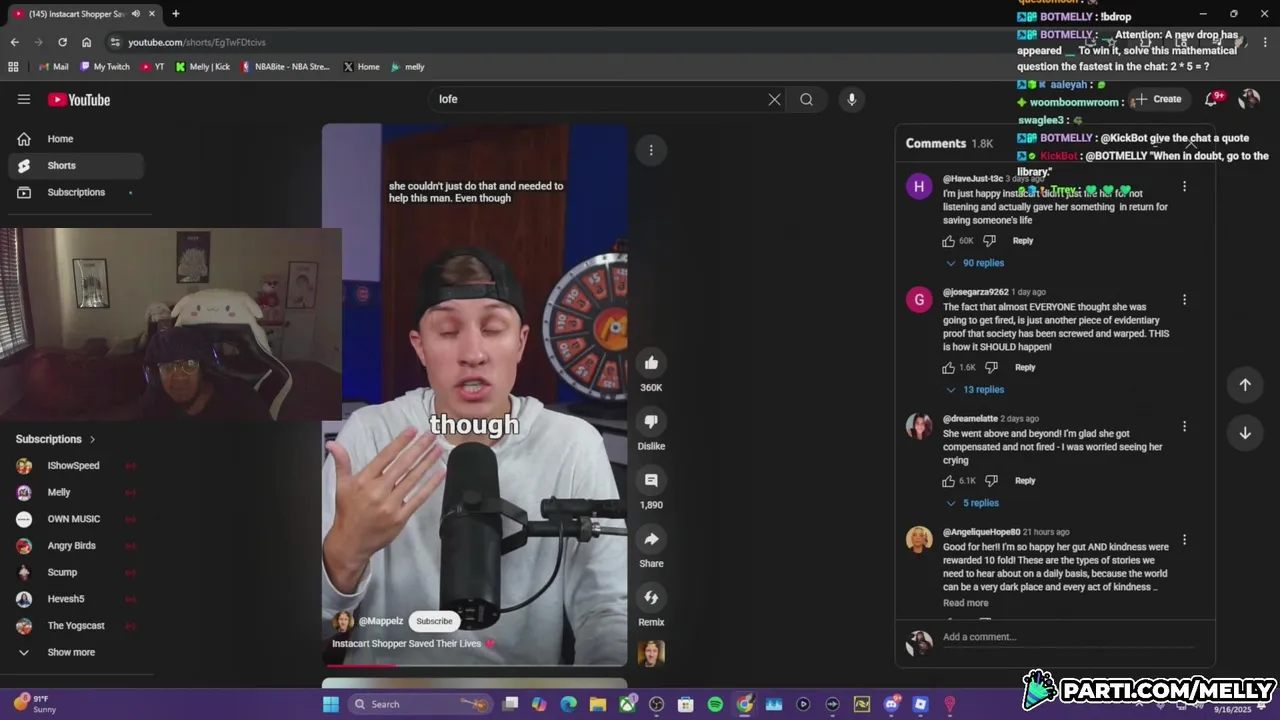Go to previous Short with up arrow
The height and width of the screenshot is (720, 1280).
pyautogui.click(x=1245, y=385)
